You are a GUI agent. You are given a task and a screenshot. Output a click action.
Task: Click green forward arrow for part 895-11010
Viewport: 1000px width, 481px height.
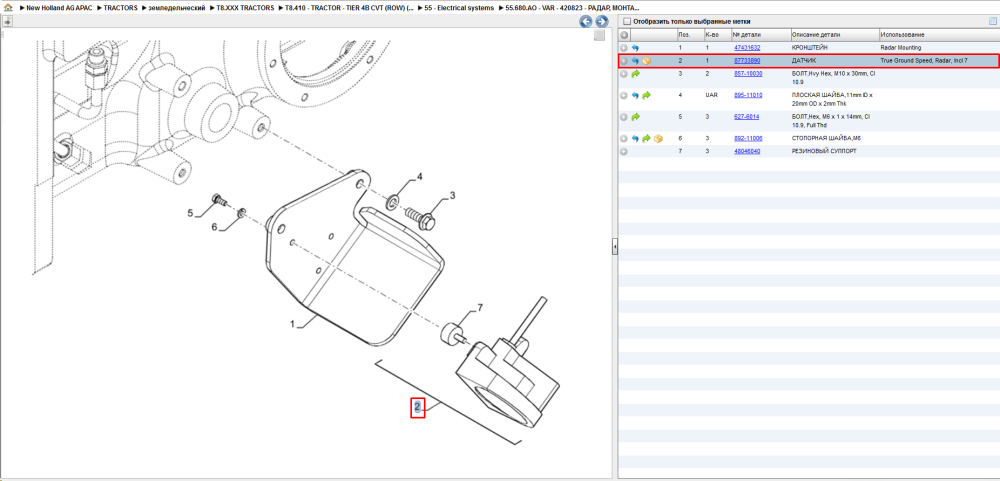647,95
